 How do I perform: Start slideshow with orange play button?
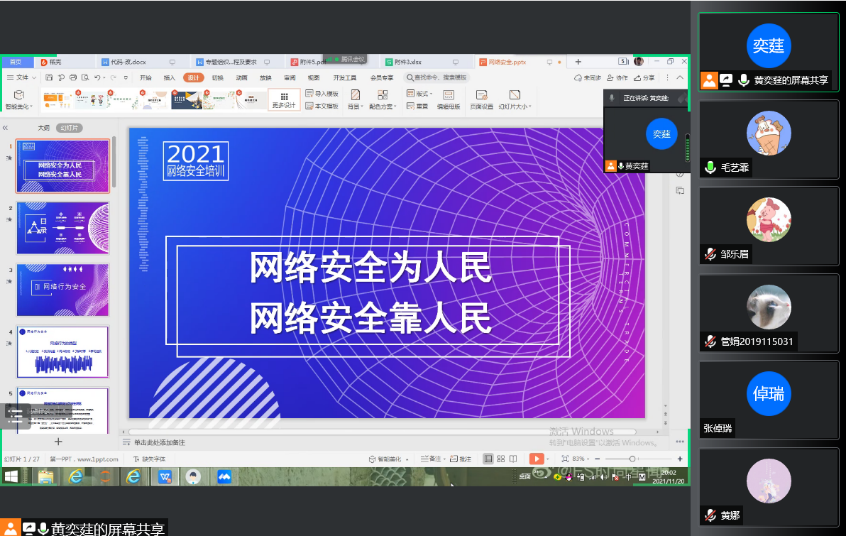(x=536, y=459)
